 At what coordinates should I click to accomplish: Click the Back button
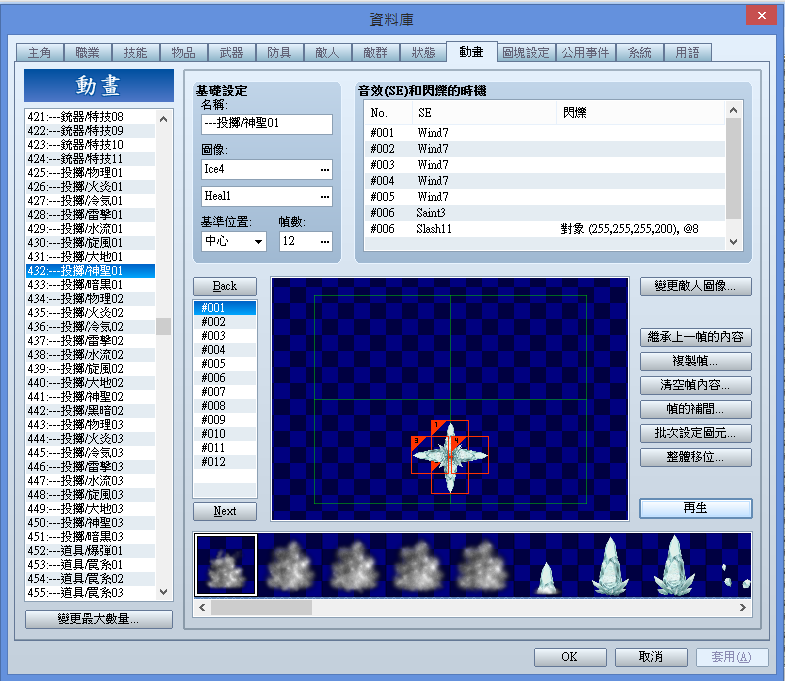[225, 286]
